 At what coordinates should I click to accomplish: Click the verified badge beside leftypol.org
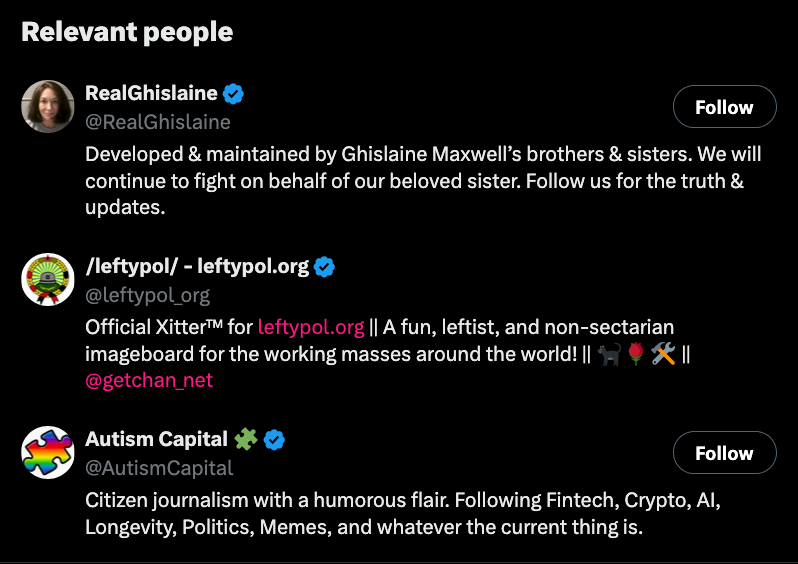tap(325, 267)
